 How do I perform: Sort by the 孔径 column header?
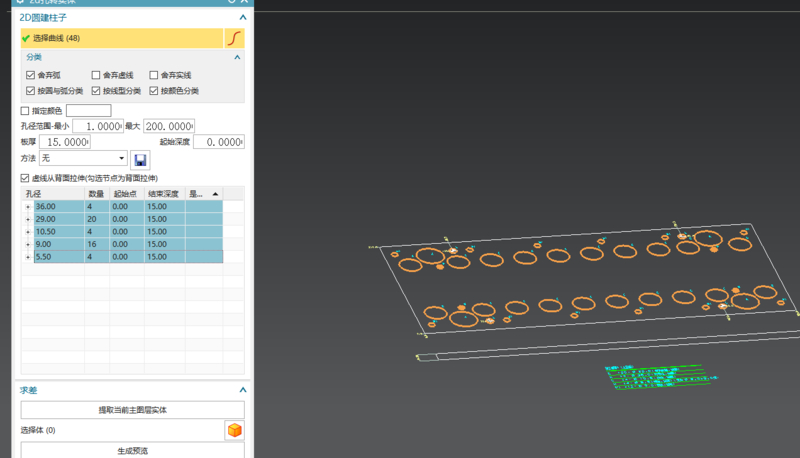tap(53, 194)
